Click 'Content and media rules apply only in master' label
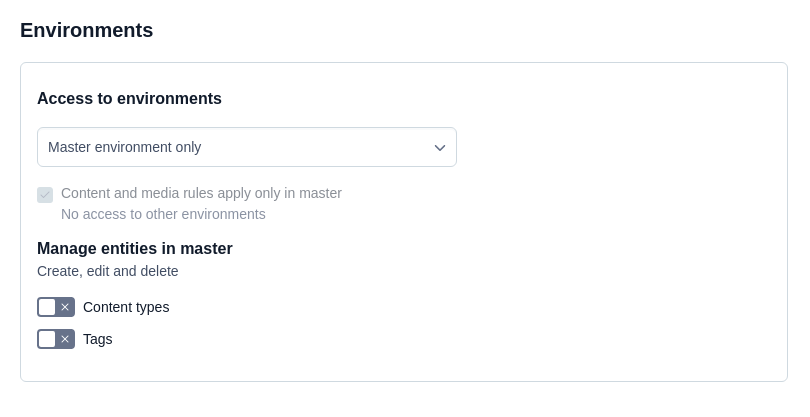Screen dimensions: 810x417 click(x=201, y=193)
